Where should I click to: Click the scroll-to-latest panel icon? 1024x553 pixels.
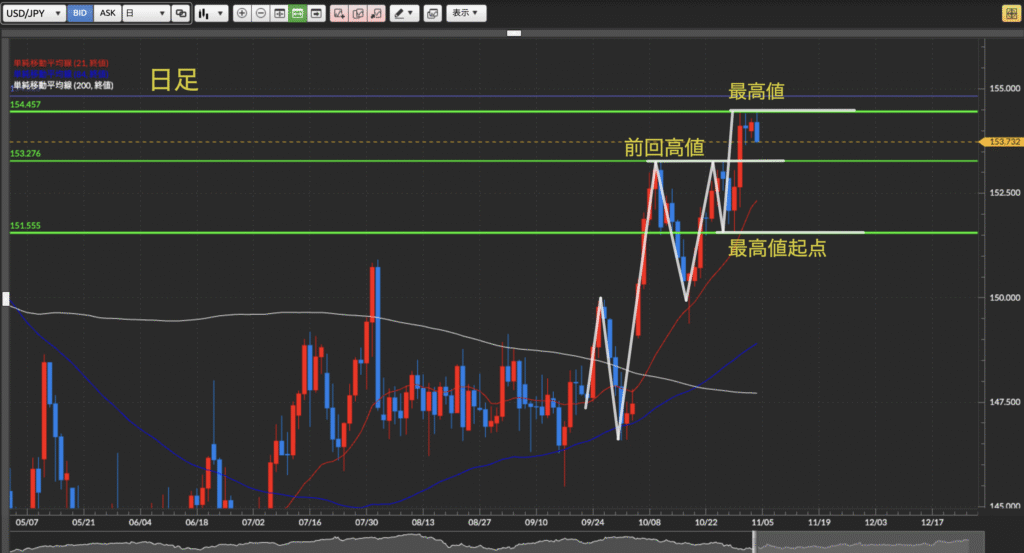tap(316, 14)
